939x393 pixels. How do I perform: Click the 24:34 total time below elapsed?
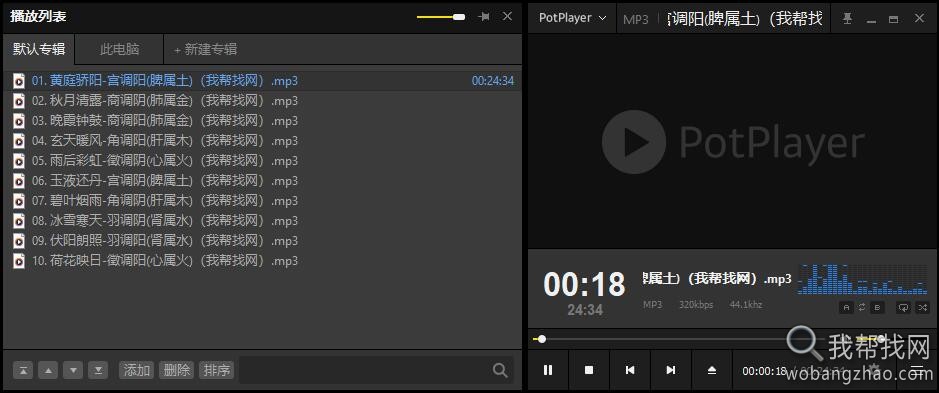pyautogui.click(x=585, y=310)
